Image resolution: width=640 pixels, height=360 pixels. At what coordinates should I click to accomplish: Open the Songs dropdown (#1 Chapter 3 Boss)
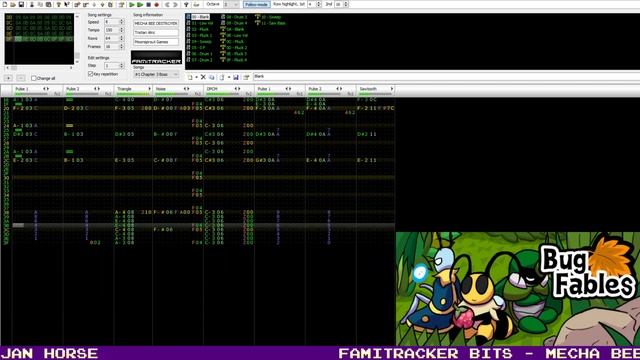pyautogui.click(x=156, y=74)
